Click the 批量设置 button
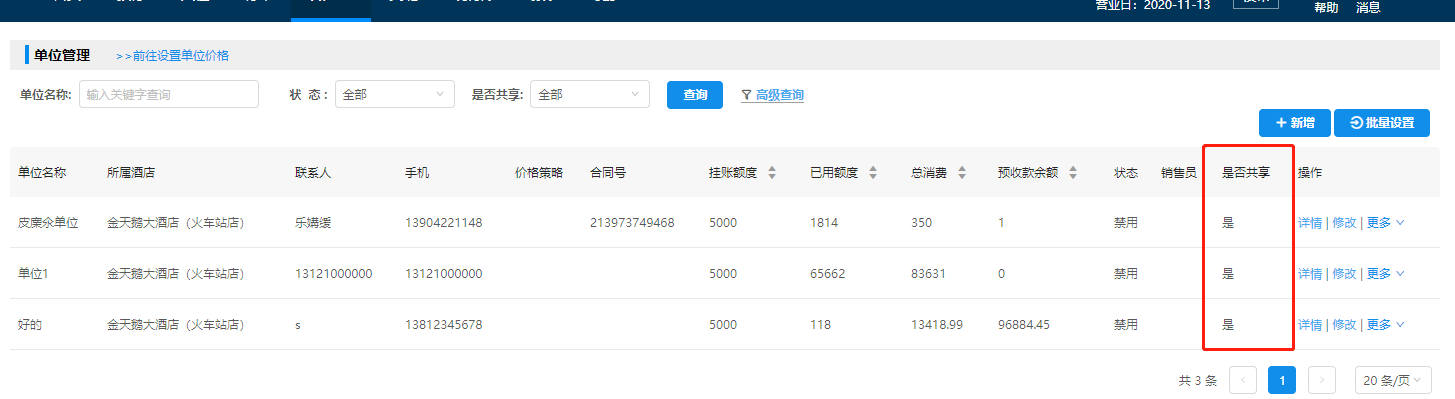 (x=1382, y=123)
